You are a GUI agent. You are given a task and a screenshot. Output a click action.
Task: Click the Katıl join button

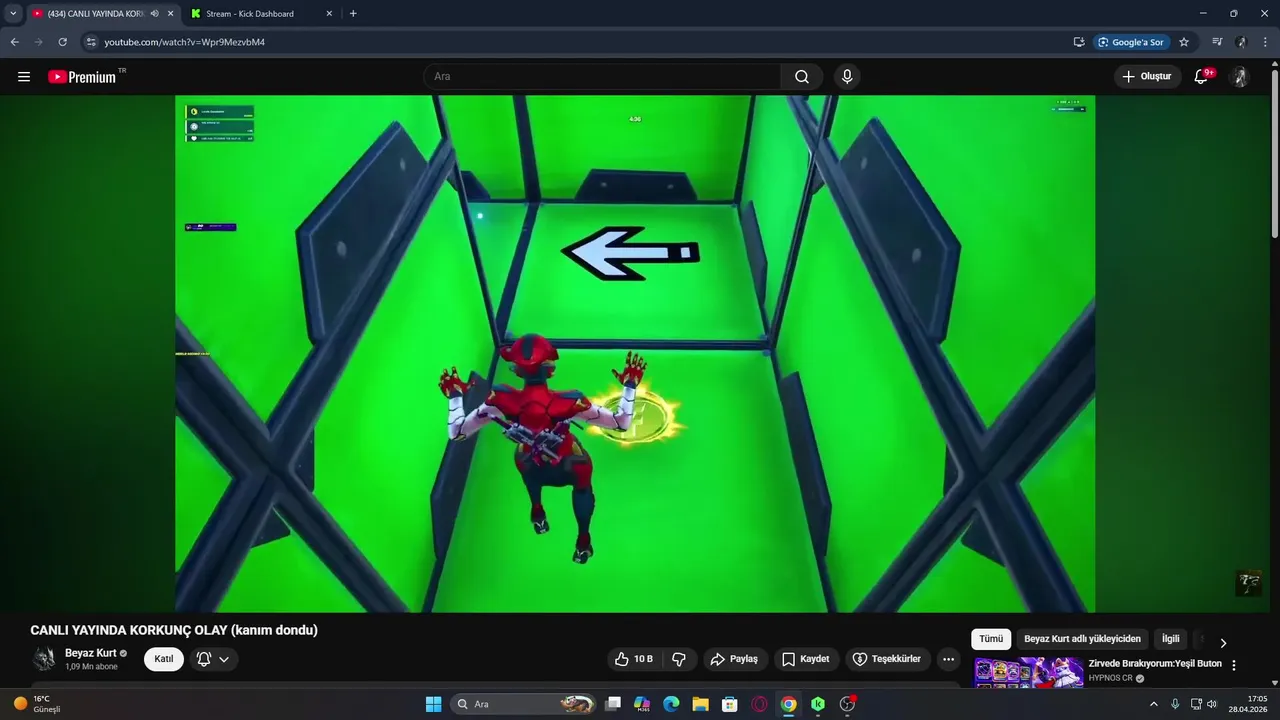164,659
